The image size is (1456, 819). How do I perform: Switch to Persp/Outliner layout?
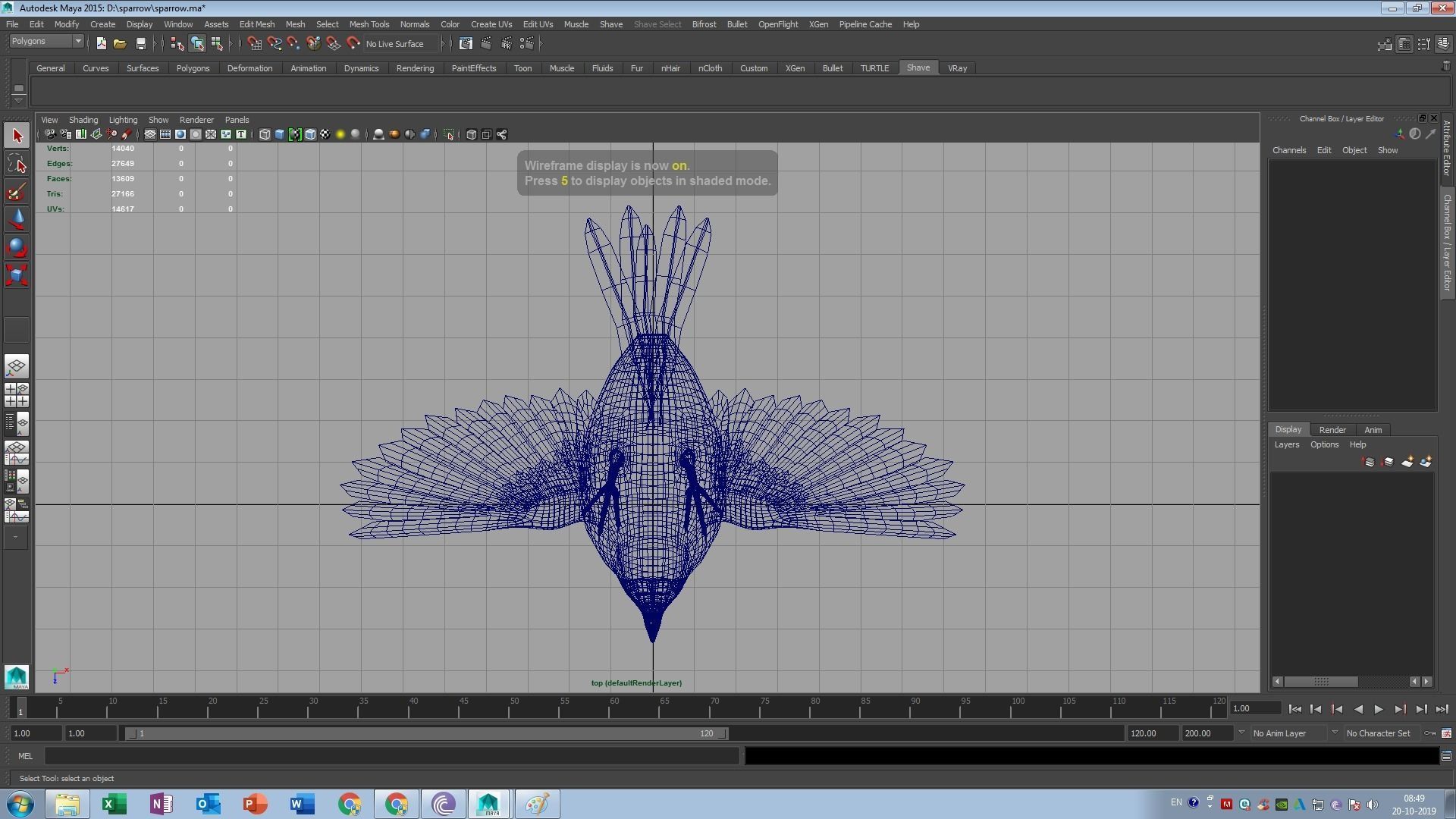(x=17, y=424)
